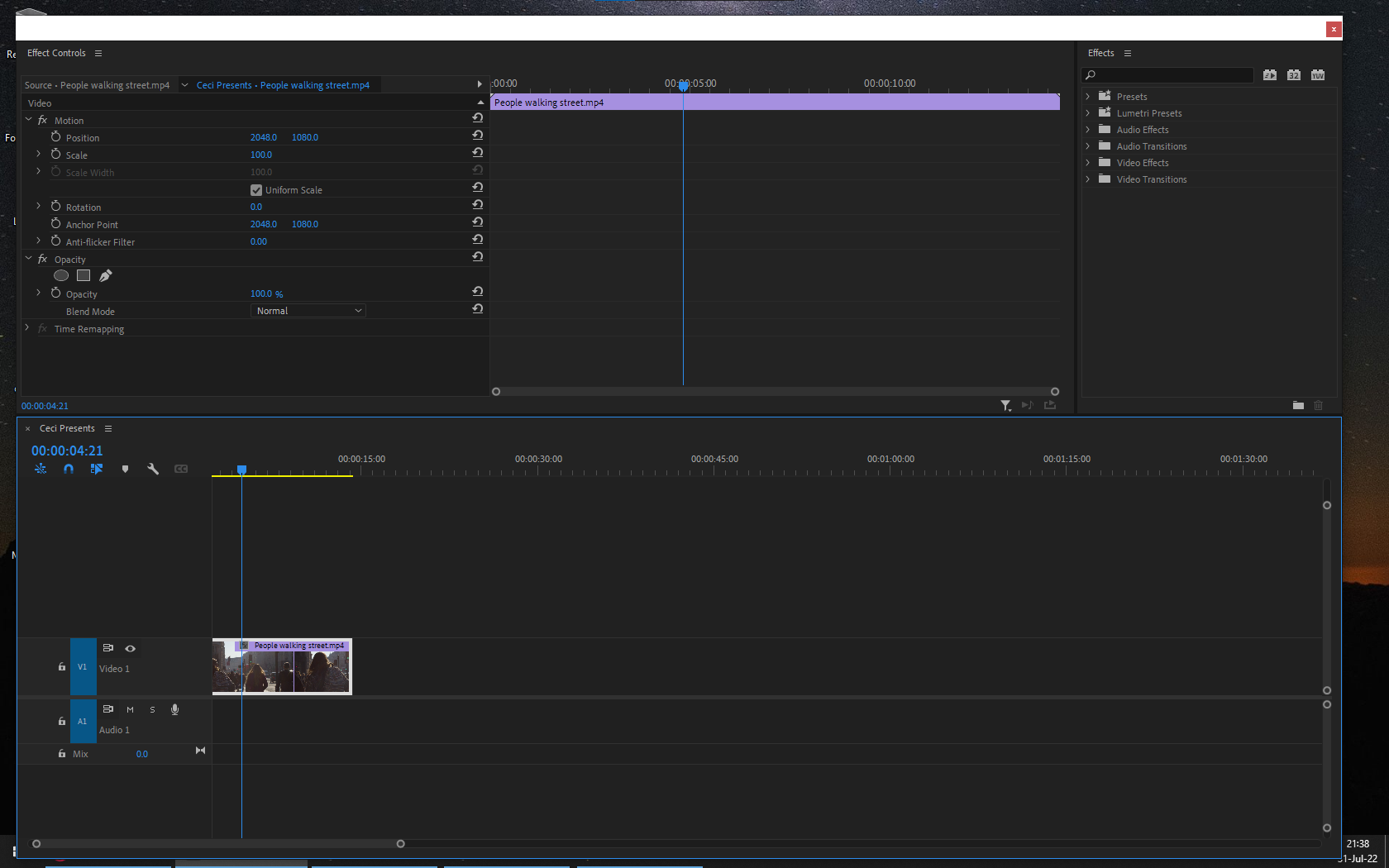Image resolution: width=1389 pixels, height=868 pixels.
Task: Click the Add Marker button
Action: (x=125, y=468)
